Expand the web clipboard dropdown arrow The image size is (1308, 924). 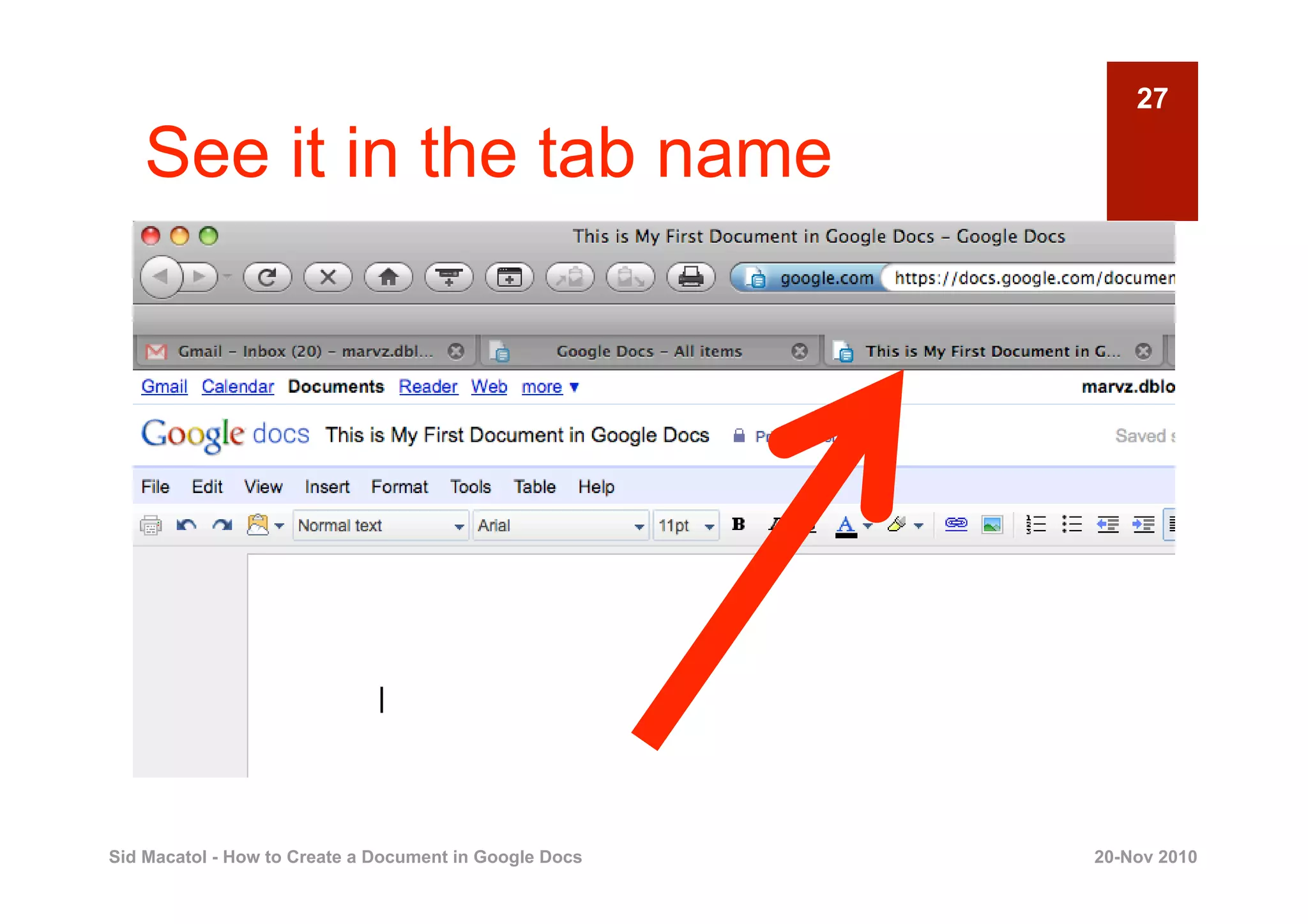pos(279,526)
